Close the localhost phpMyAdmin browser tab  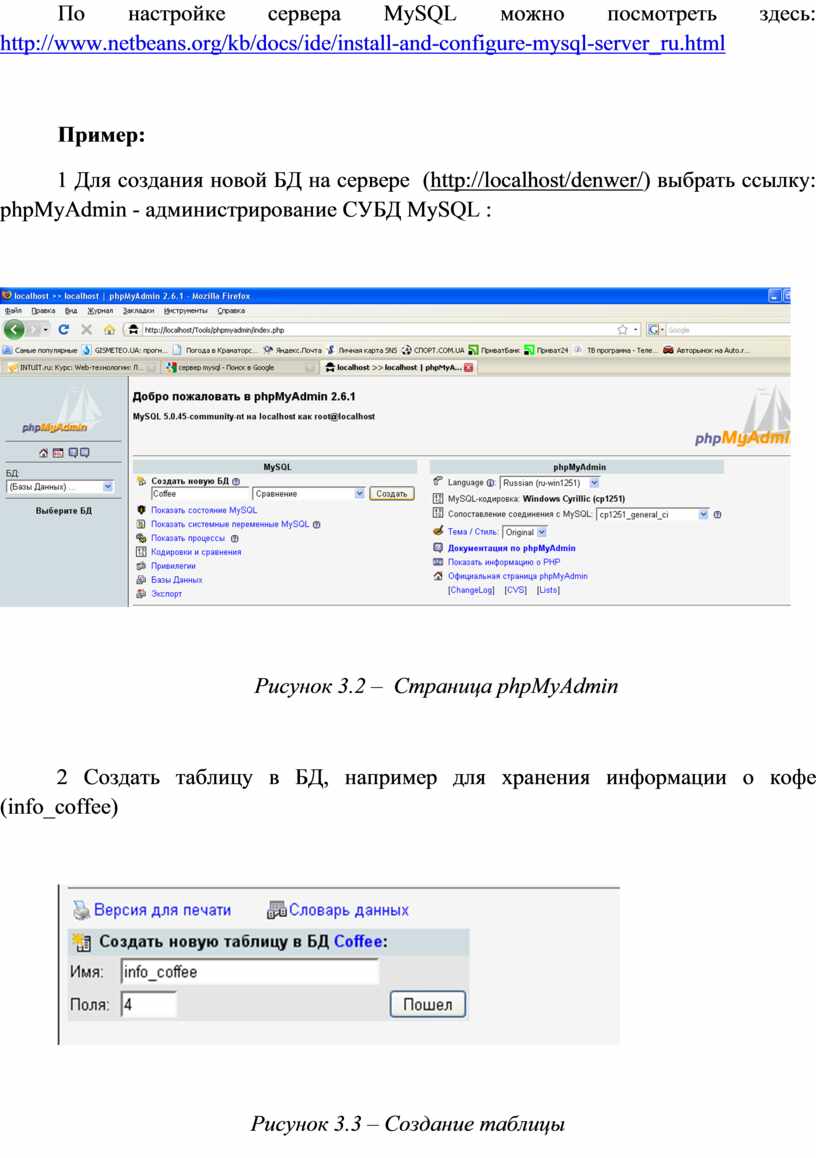[x=467, y=367]
